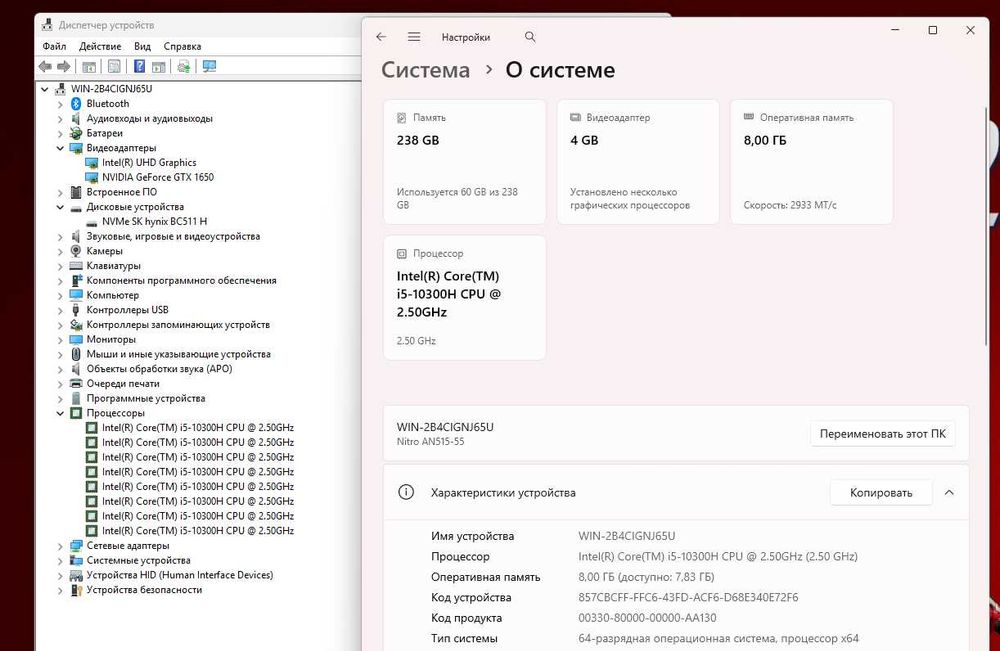Click the Мыши и иные указывающие устройства icon

pos(76,355)
